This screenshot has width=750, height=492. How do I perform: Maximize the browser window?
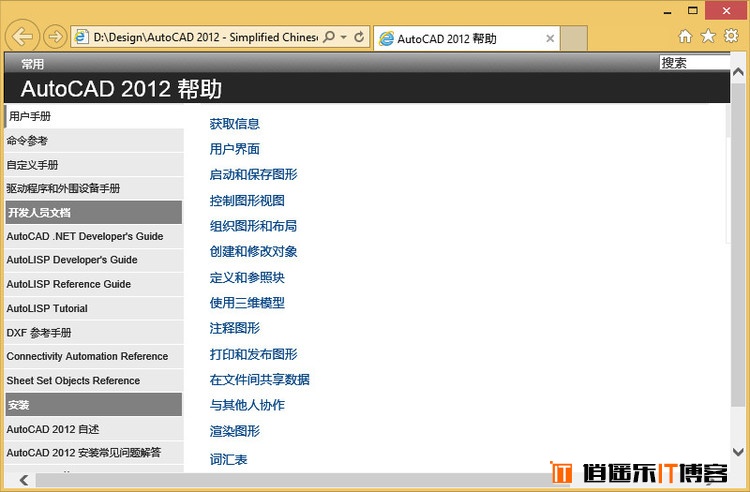click(693, 11)
